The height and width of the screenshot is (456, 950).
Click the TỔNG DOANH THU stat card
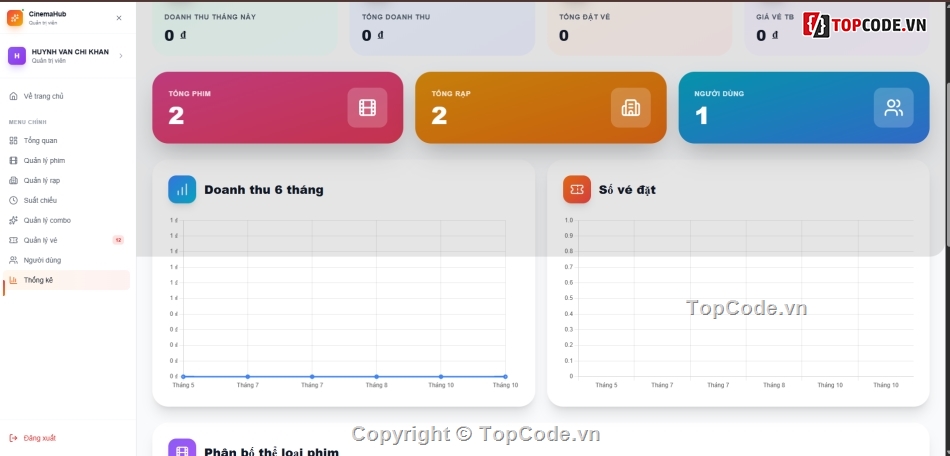pyautogui.click(x=442, y=28)
